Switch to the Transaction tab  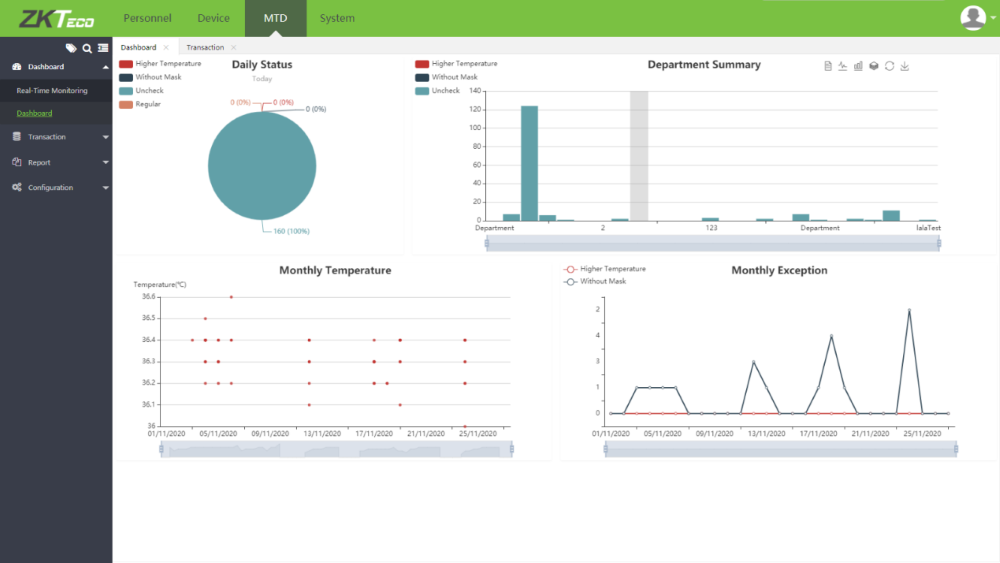click(x=205, y=48)
